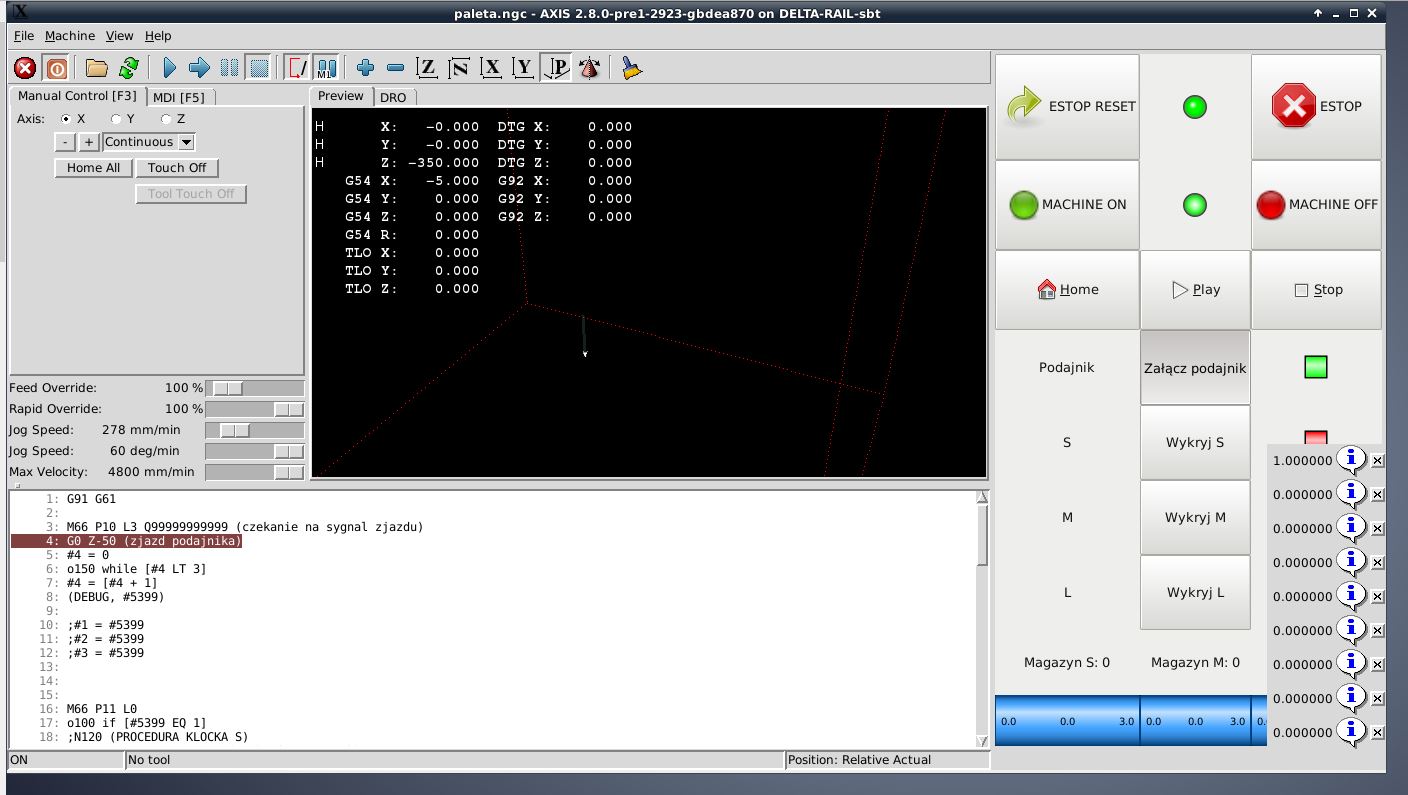Viewport: 1408px width, 795px height.
Task: Switch to the DRO tab
Action: tap(393, 97)
